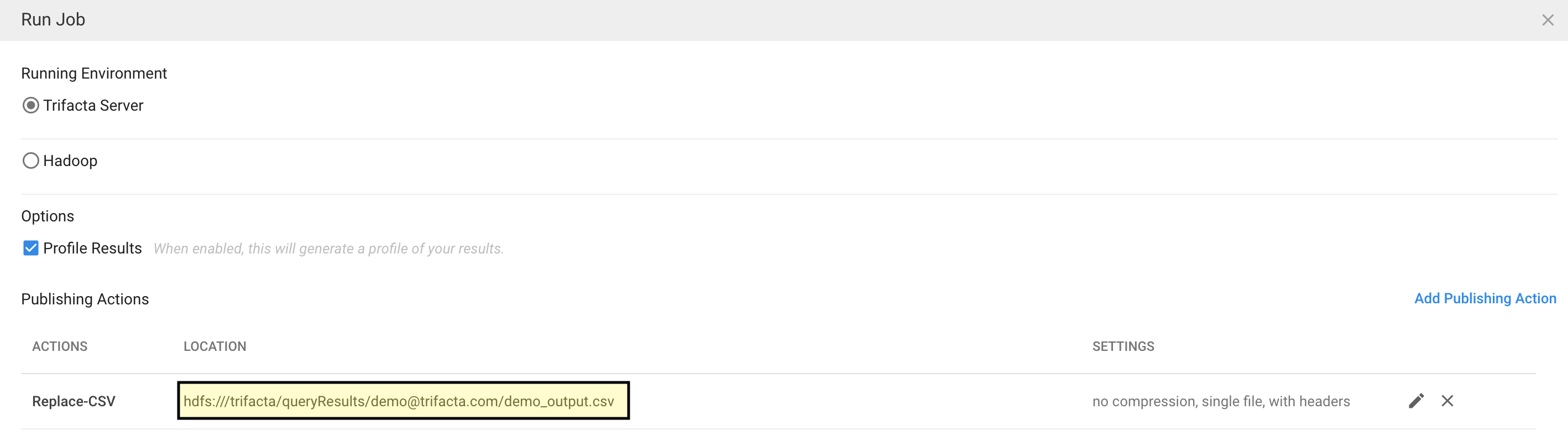
Task: Close the Run Job dialog
Action: pos(1548,20)
